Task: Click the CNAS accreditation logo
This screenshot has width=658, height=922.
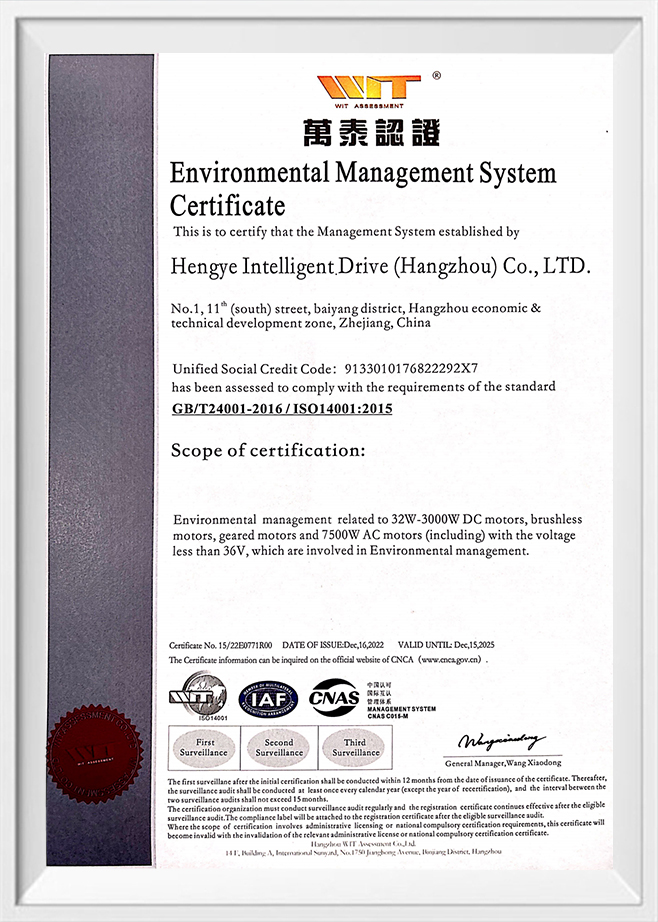Action: pyautogui.click(x=335, y=697)
